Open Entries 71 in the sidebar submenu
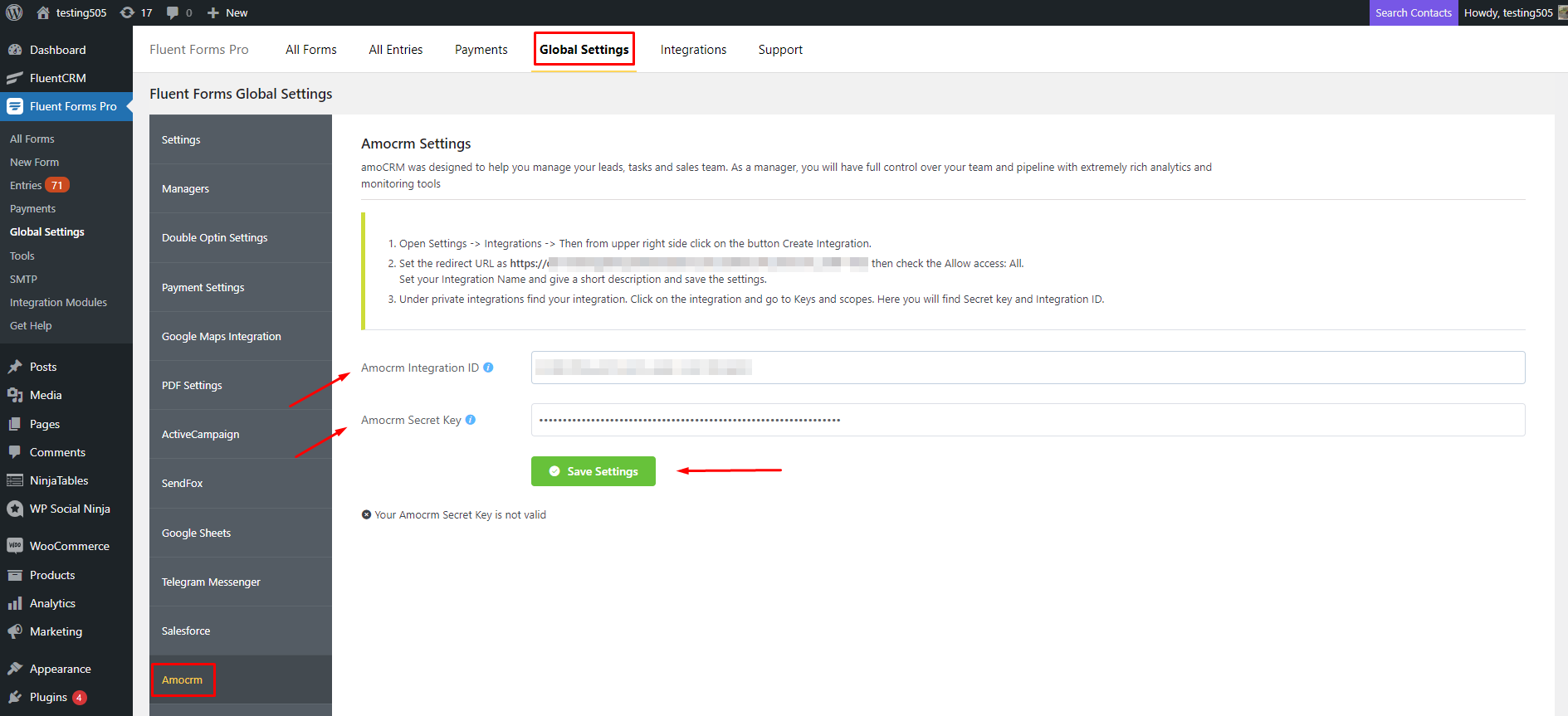 pos(39,185)
